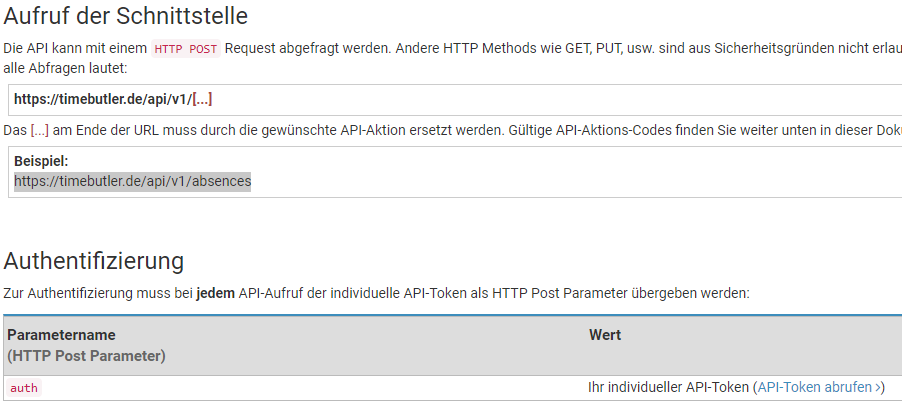Screen dimensions: 902x412
Task: Click the highlighted absences example URL
Action: coord(132,181)
